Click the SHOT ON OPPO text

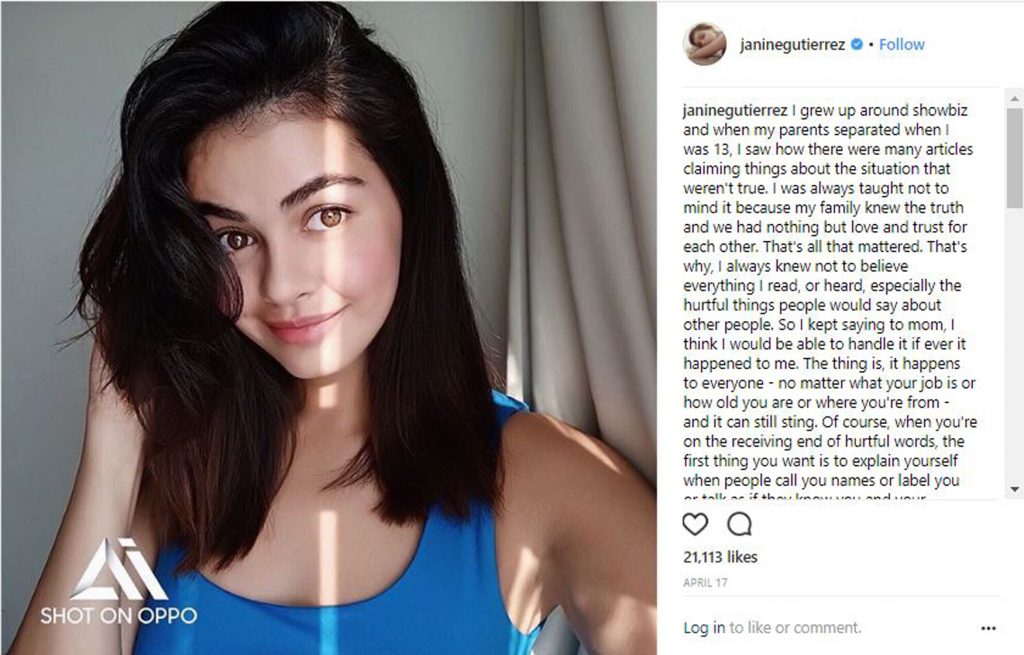point(118,615)
